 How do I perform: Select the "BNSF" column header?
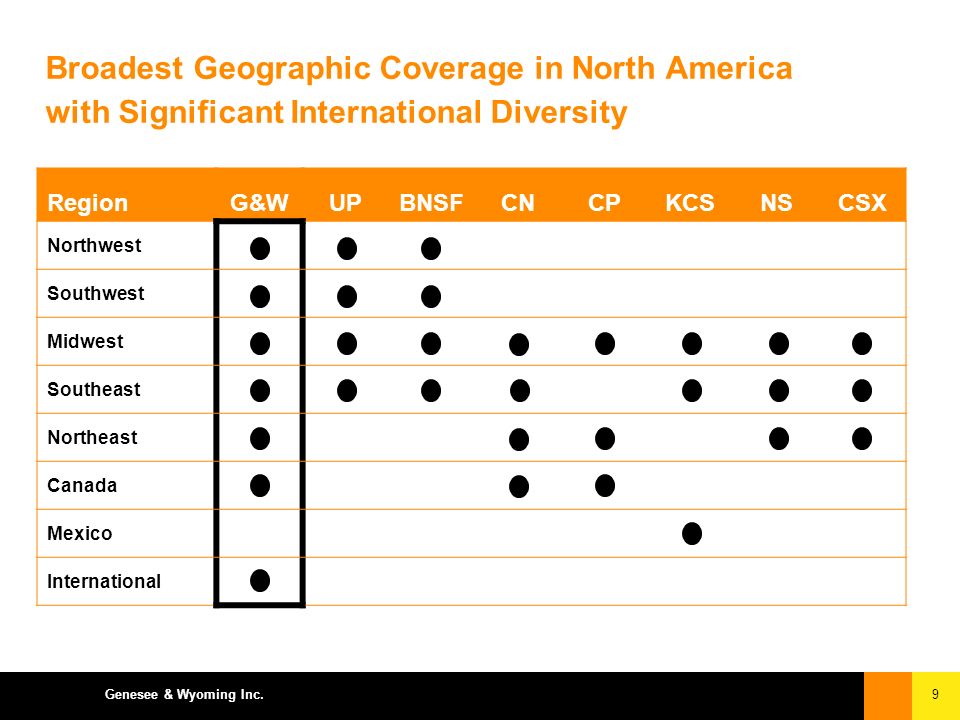point(431,203)
